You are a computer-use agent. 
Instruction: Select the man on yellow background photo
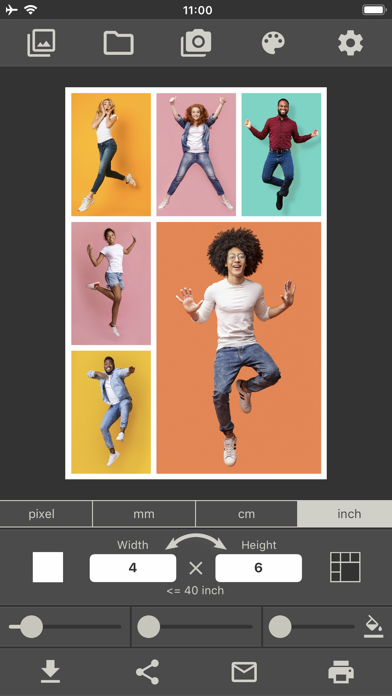(x=111, y=412)
